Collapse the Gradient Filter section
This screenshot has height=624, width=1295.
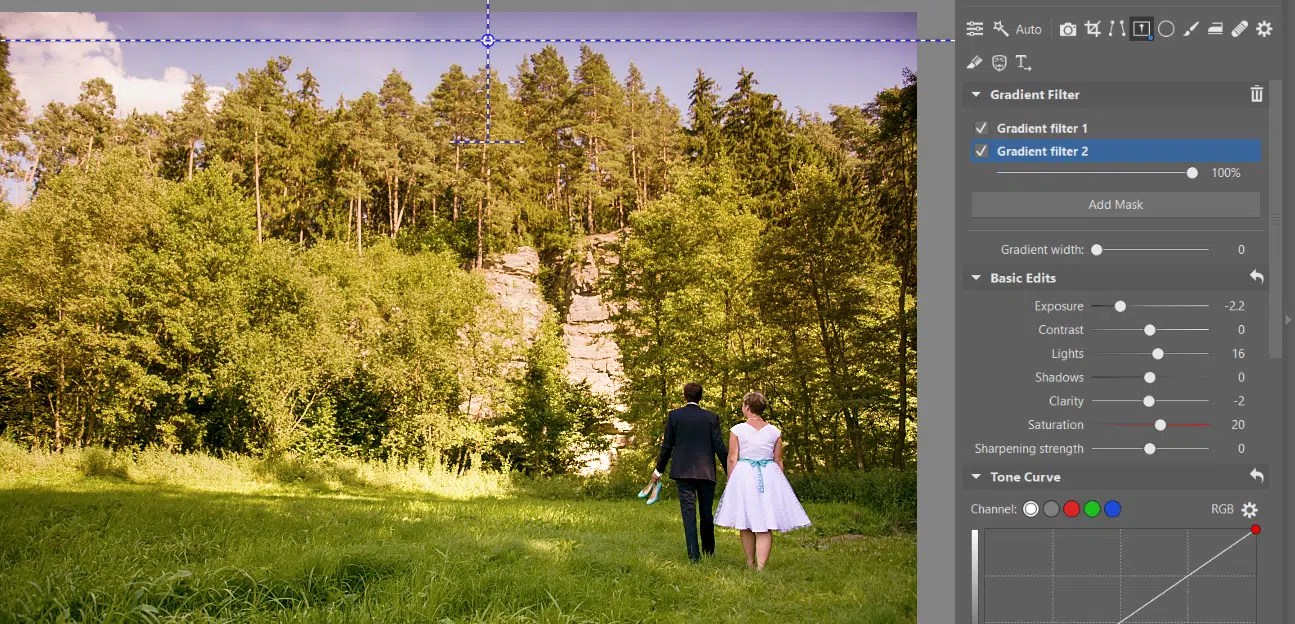coord(977,94)
